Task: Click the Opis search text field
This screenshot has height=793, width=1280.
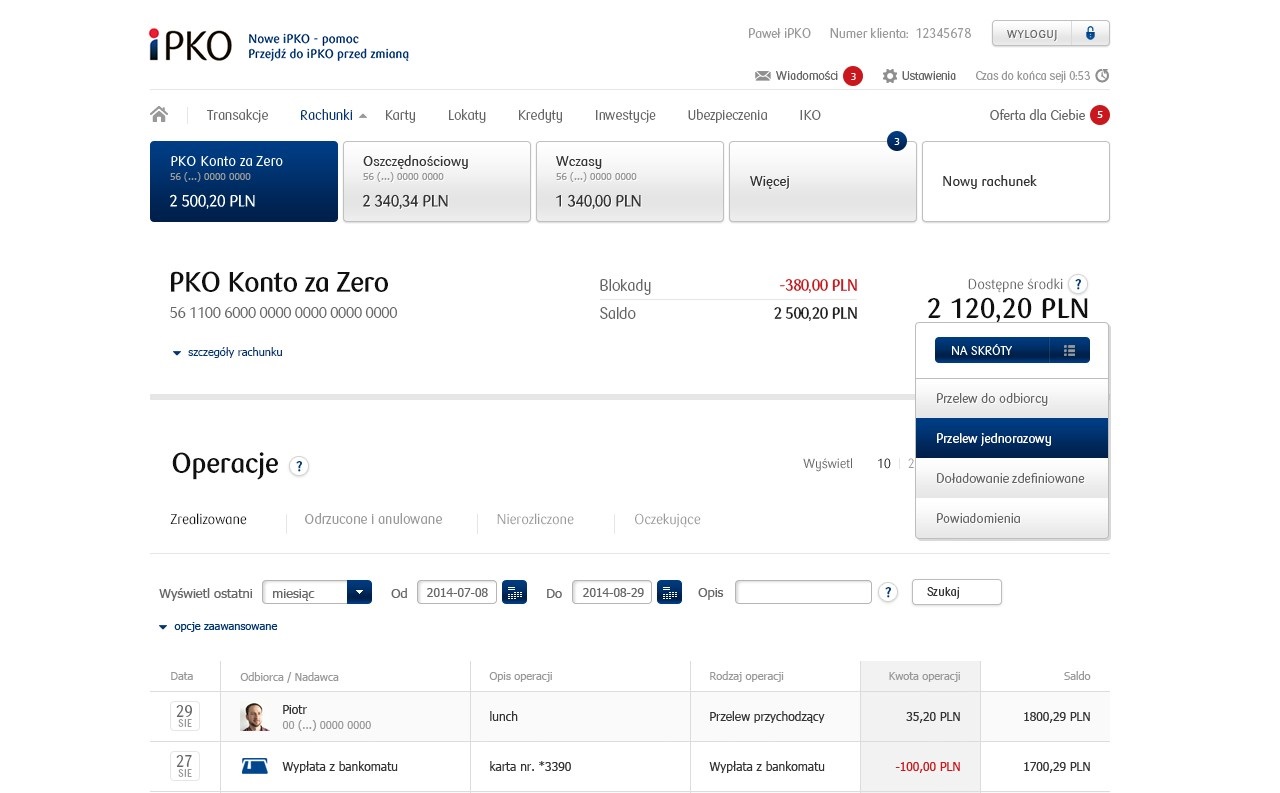Action: pos(803,592)
